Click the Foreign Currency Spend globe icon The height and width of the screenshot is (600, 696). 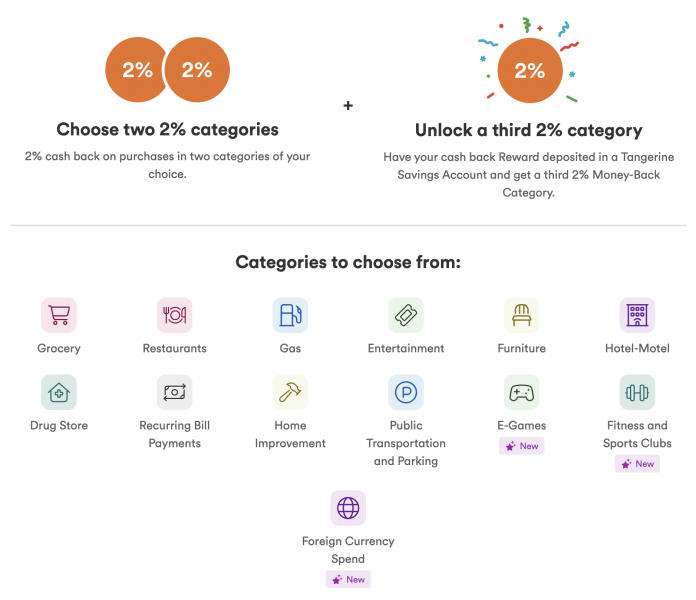point(348,508)
